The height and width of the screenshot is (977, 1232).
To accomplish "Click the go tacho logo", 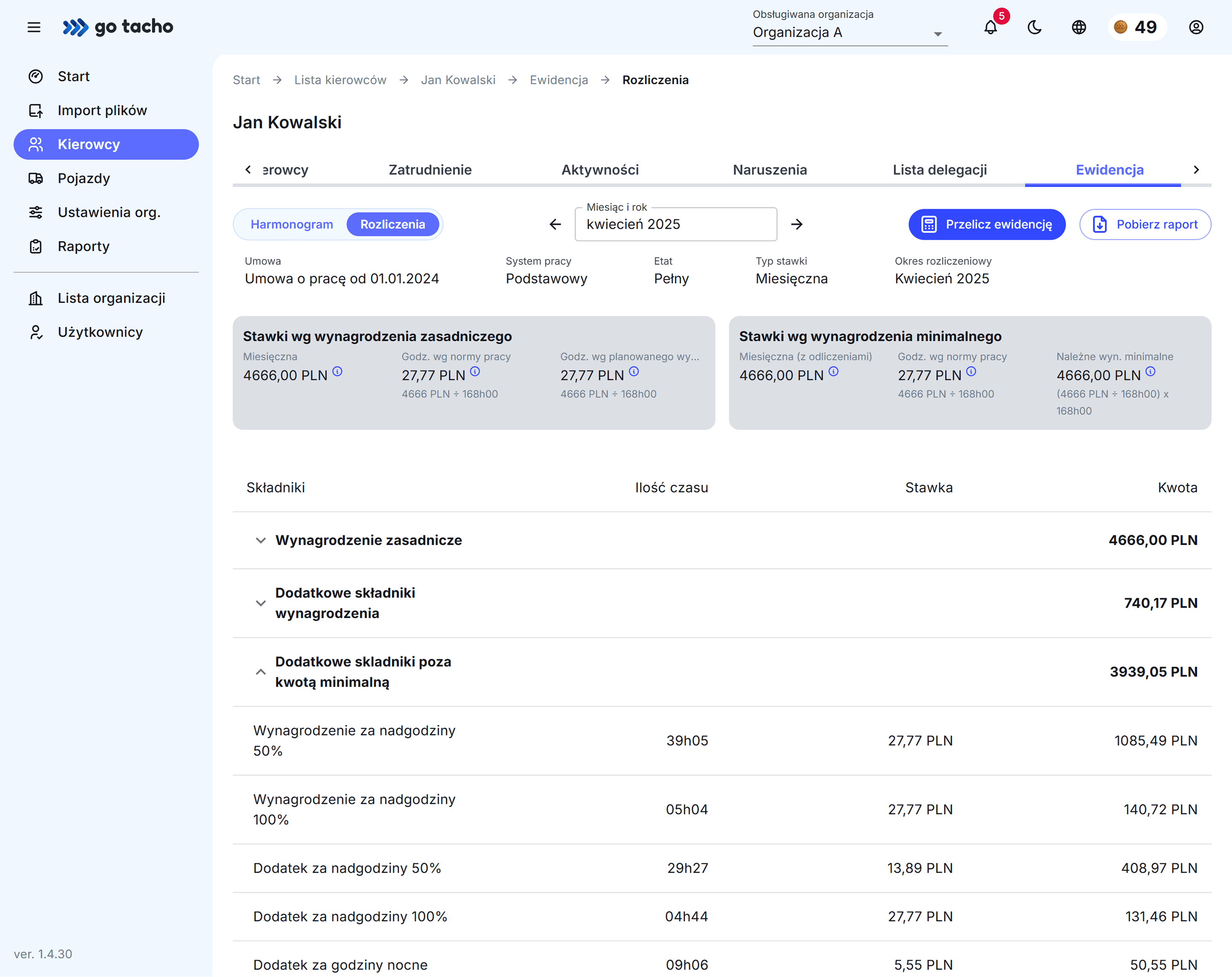I will [118, 27].
